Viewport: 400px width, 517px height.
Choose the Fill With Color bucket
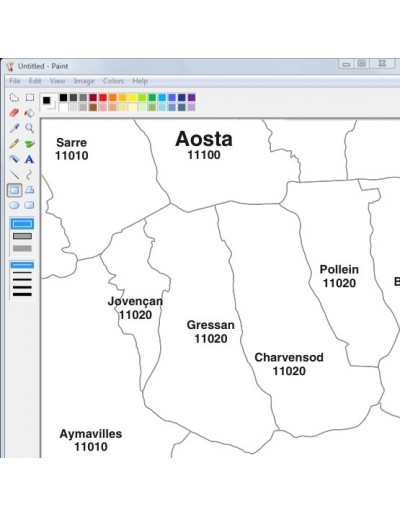[30, 113]
